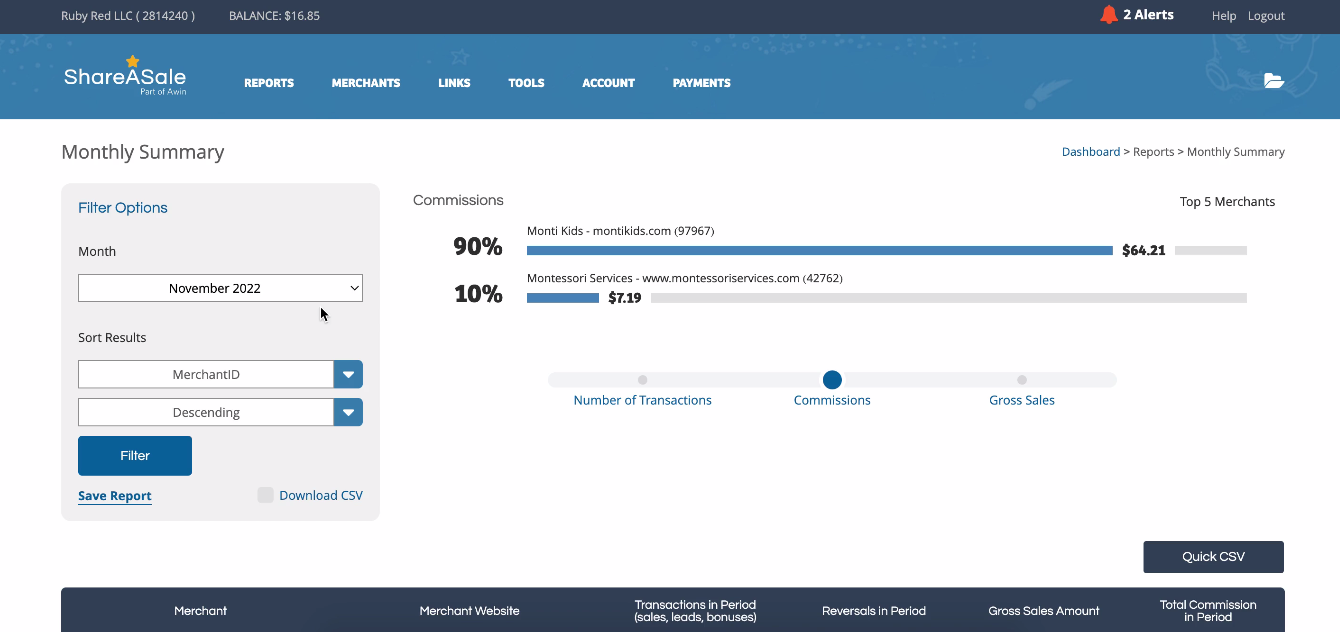Click the BALANCE: $16.85 text

(x=274, y=16)
